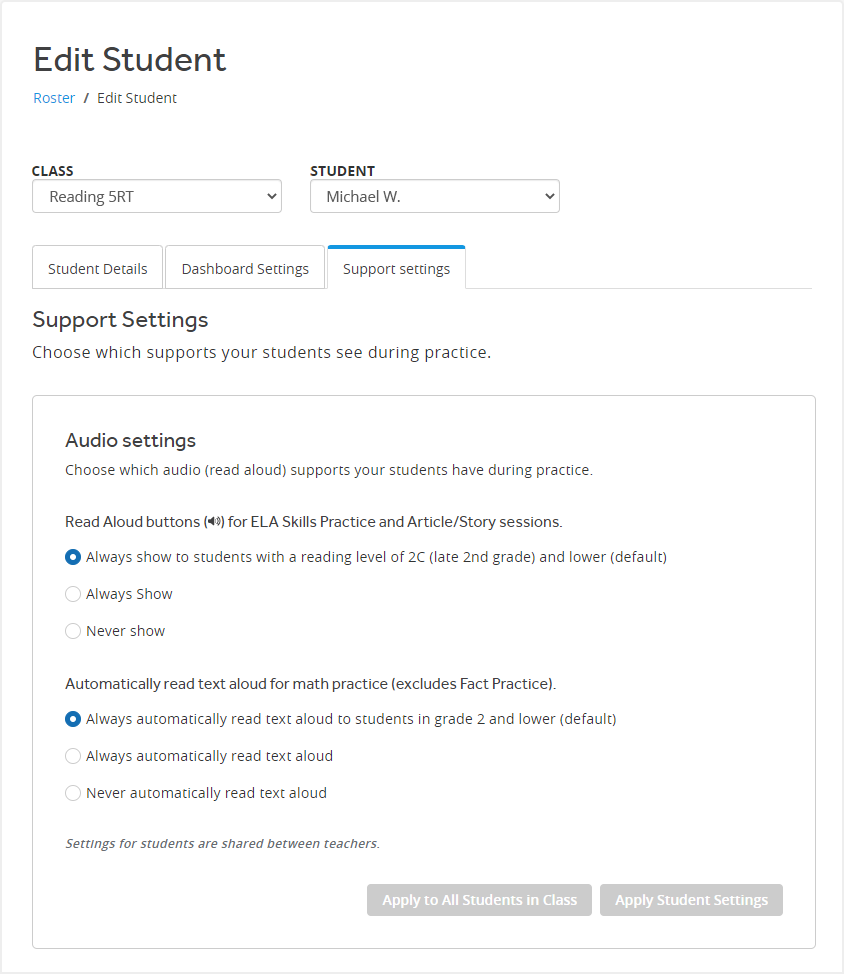Click 'Choose which audio (read aloud) supports' description
844x974 pixels.
tap(329, 470)
